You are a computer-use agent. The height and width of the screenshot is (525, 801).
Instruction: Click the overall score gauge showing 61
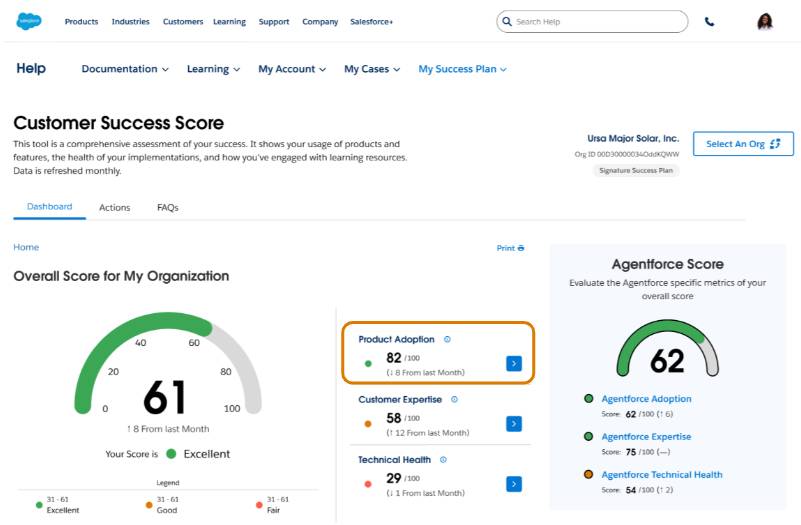[168, 364]
